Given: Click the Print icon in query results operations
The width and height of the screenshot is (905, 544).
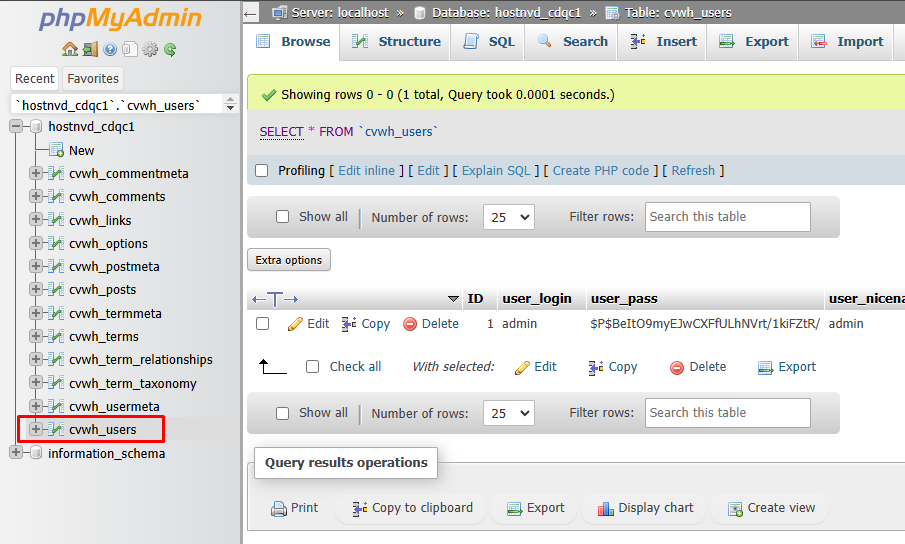Looking at the screenshot, I should click(279, 508).
